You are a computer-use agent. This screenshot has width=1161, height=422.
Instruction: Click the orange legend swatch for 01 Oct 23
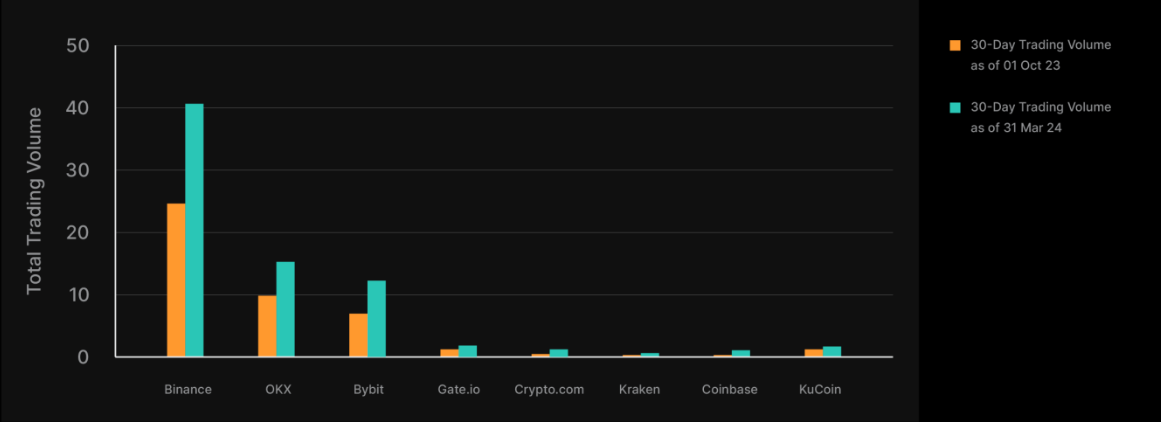(954, 45)
